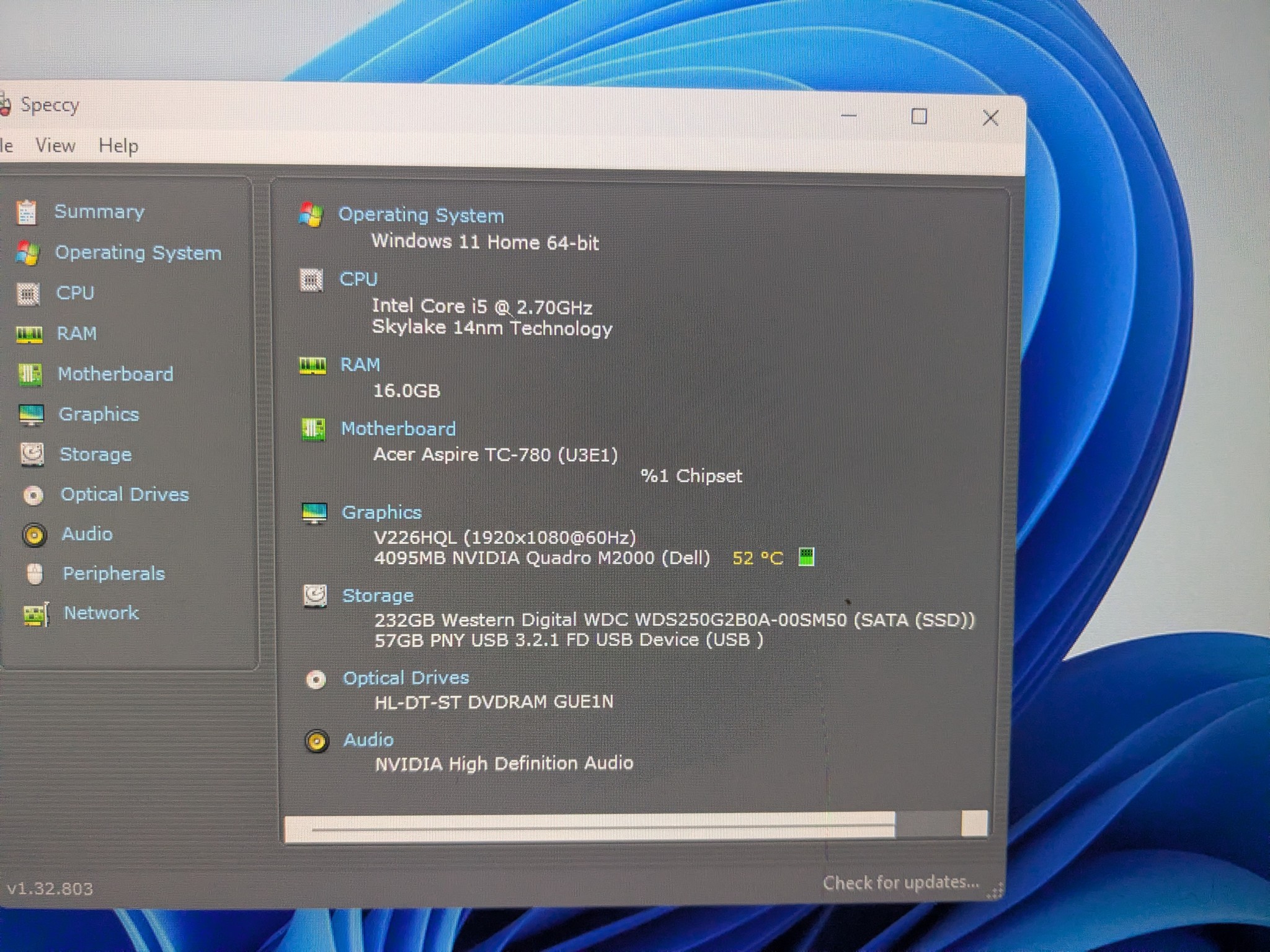Click the drive icon beside Storage heading in summary
Image resolution: width=1270 pixels, height=952 pixels.
click(315, 596)
